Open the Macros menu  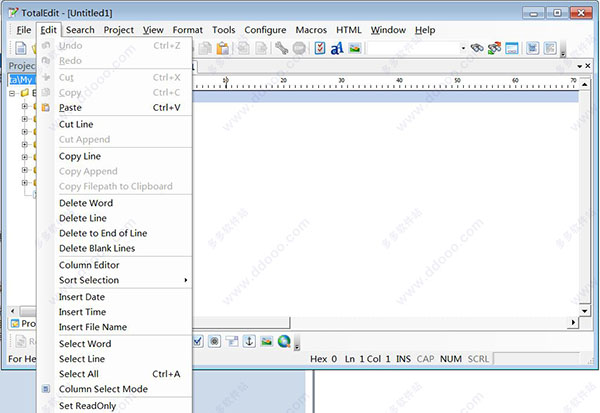311,30
